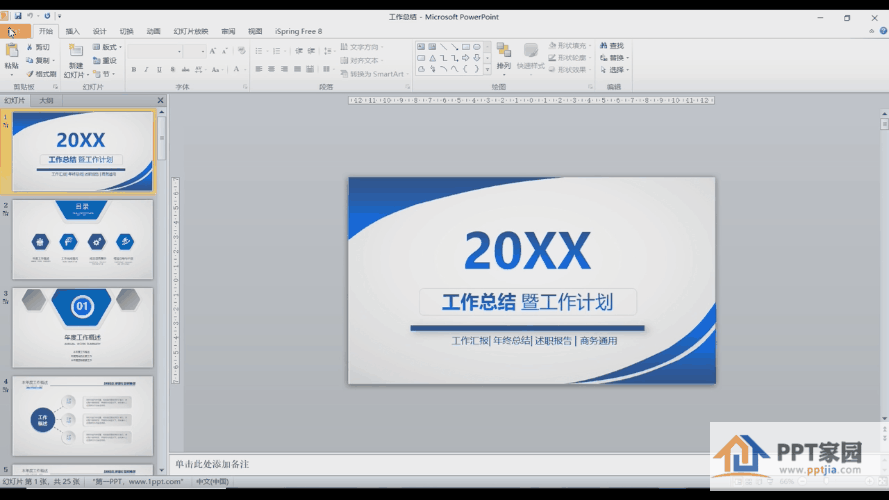The image size is (889, 500).
Task: Apply bullet list formatting
Action: [261, 51]
